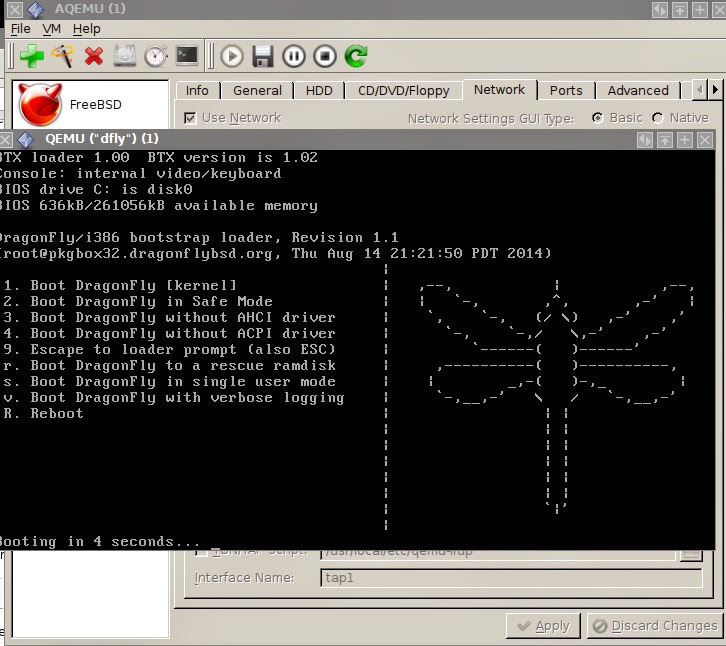Select the FreeBSD virtual machine entry

point(91,105)
